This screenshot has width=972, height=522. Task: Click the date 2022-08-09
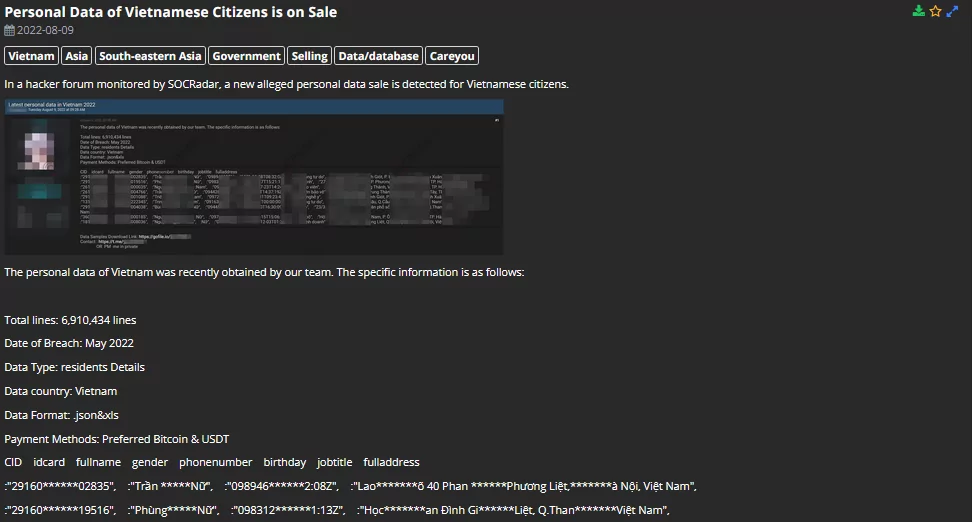(x=45, y=30)
